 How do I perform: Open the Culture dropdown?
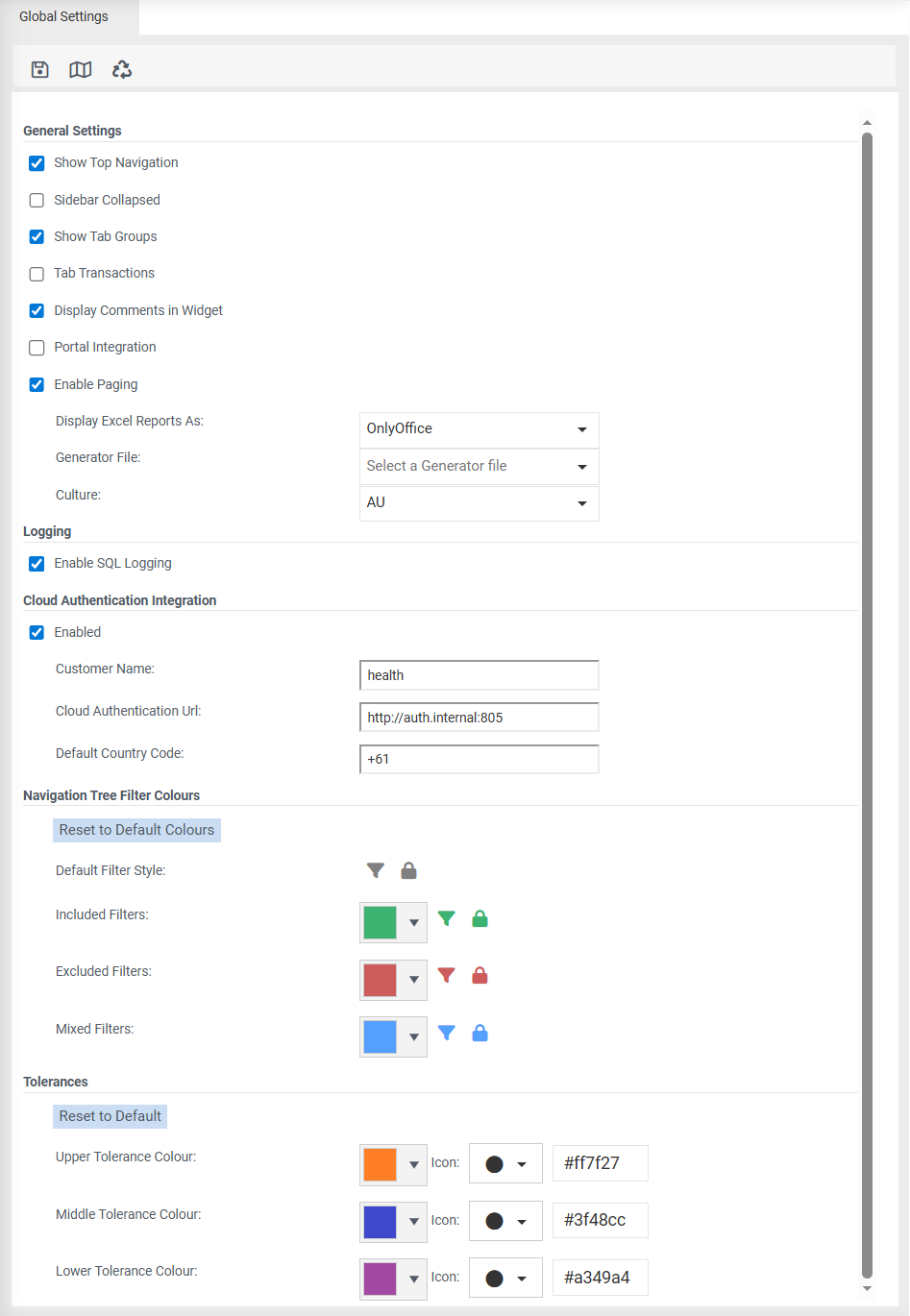[581, 502]
